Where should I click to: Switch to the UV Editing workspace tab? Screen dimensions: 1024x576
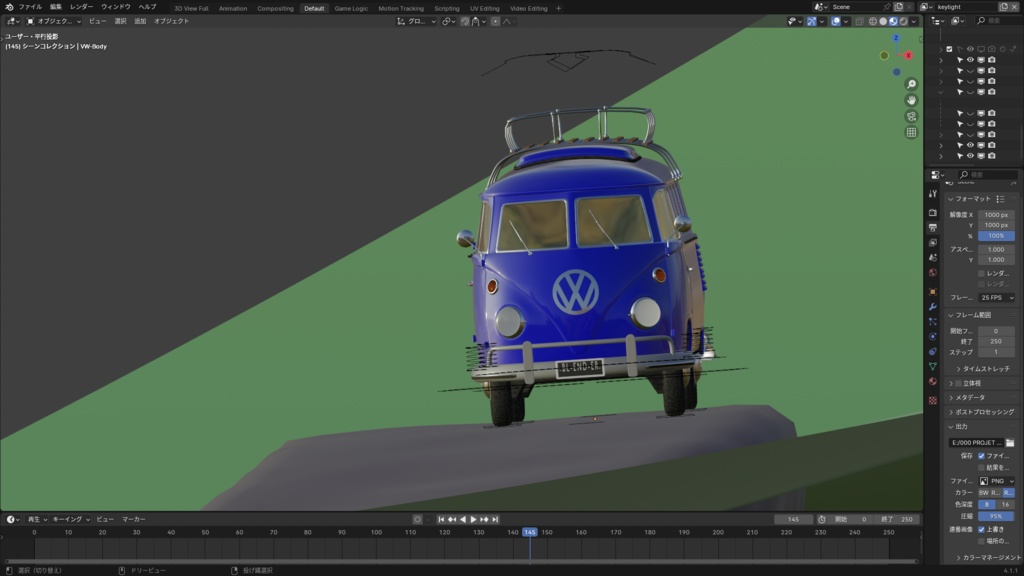(485, 8)
